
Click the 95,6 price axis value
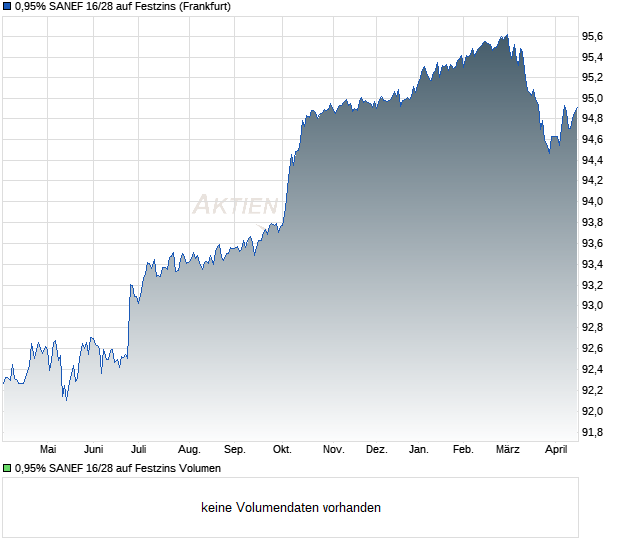click(592, 36)
